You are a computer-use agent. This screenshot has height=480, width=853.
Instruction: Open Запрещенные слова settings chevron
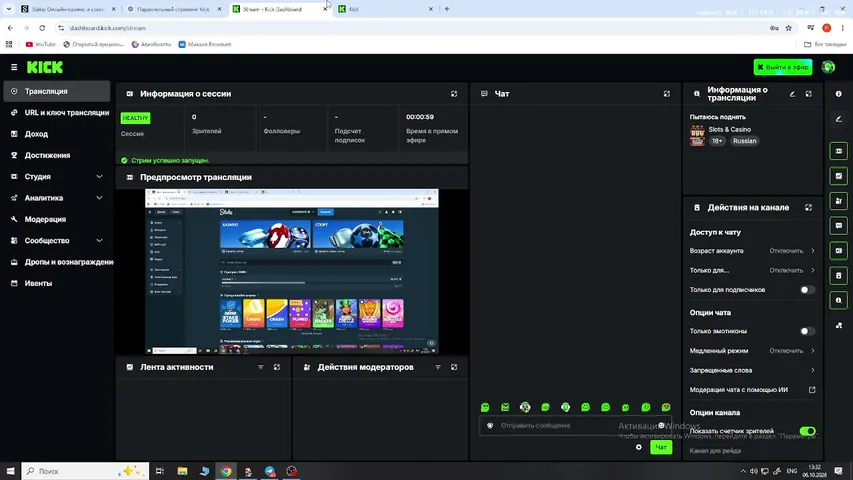coord(813,371)
